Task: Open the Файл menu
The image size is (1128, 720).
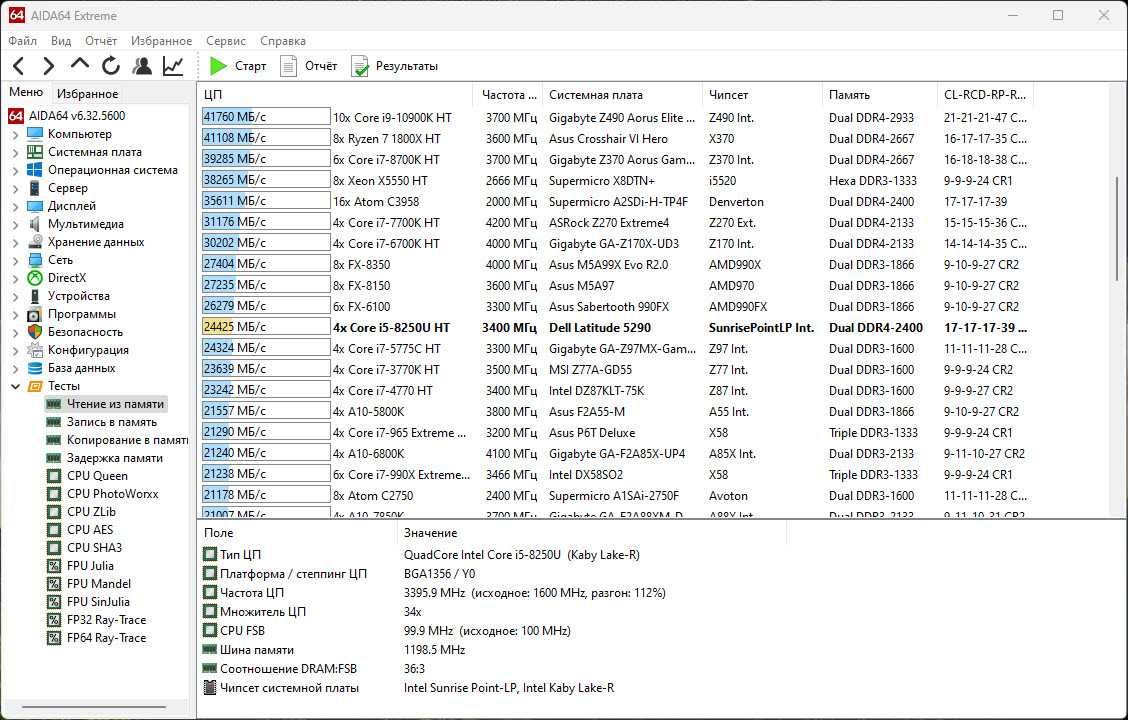Action: (22, 41)
